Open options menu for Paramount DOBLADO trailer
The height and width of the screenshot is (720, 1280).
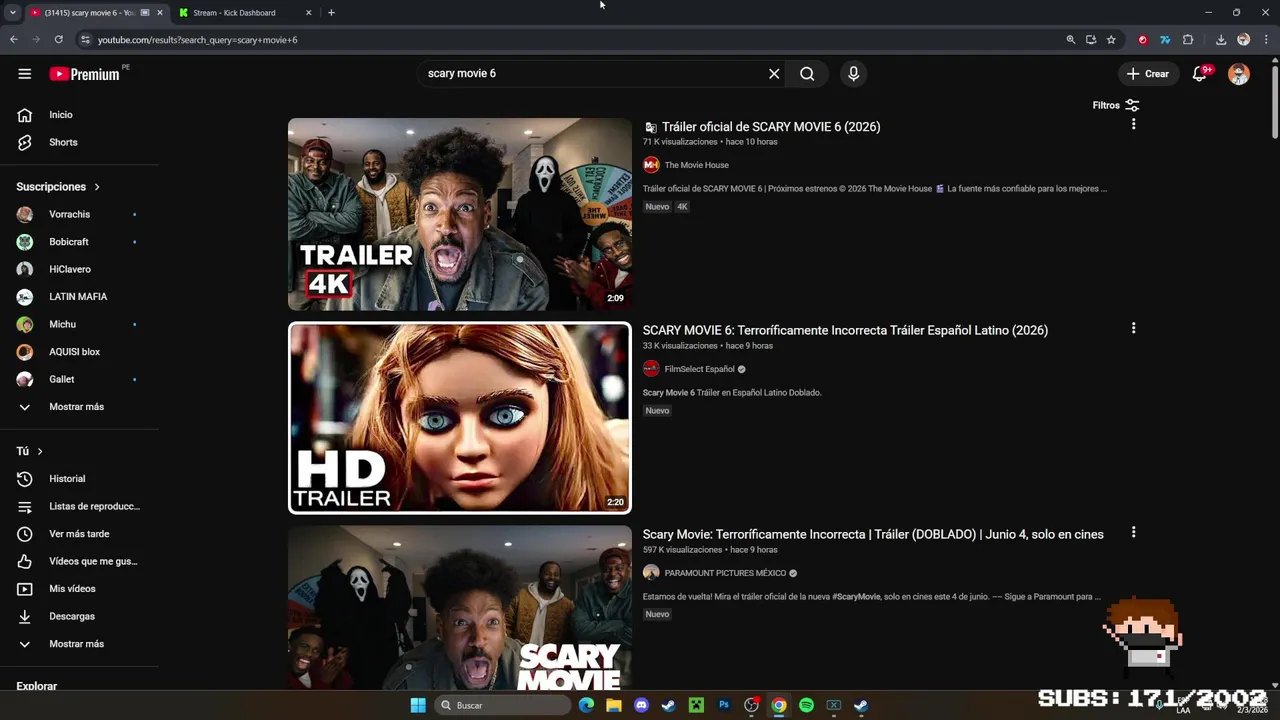pos(1133,532)
